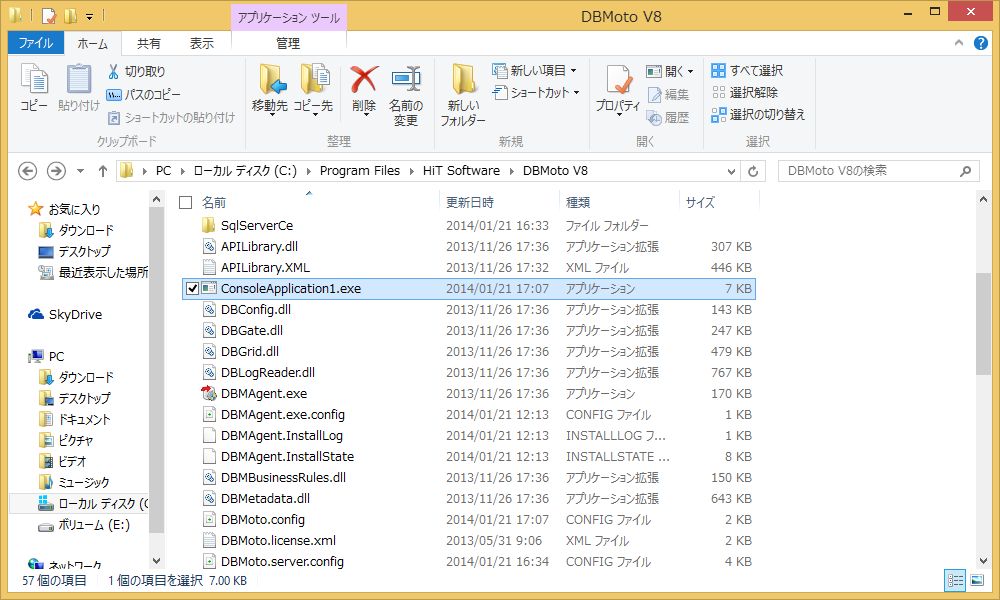1000x600 pixels.
Task: Open the Shortcut (ショートカット) dropdown
Action: [x=536, y=92]
